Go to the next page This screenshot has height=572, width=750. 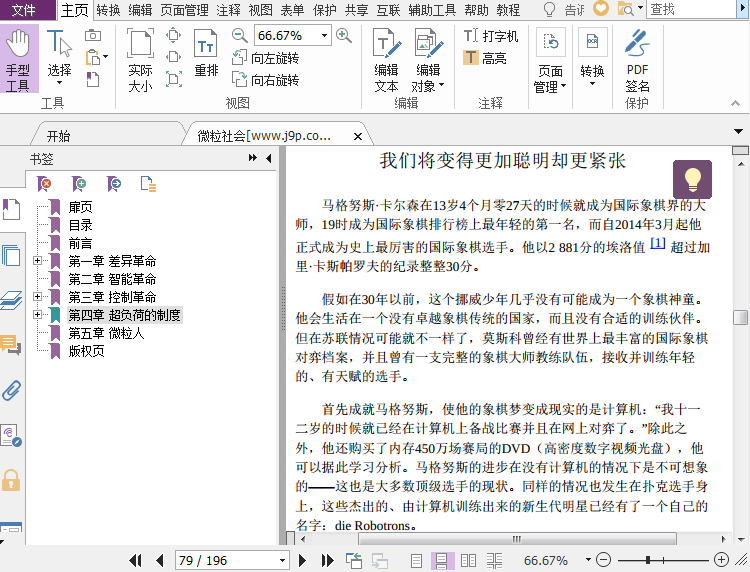tap(302, 560)
